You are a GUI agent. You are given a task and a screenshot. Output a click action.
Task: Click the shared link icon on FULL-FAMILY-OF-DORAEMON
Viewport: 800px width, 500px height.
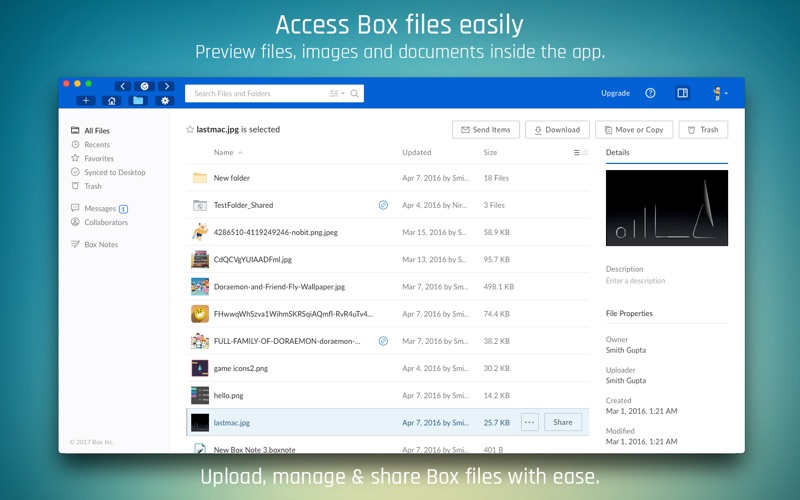click(x=383, y=341)
